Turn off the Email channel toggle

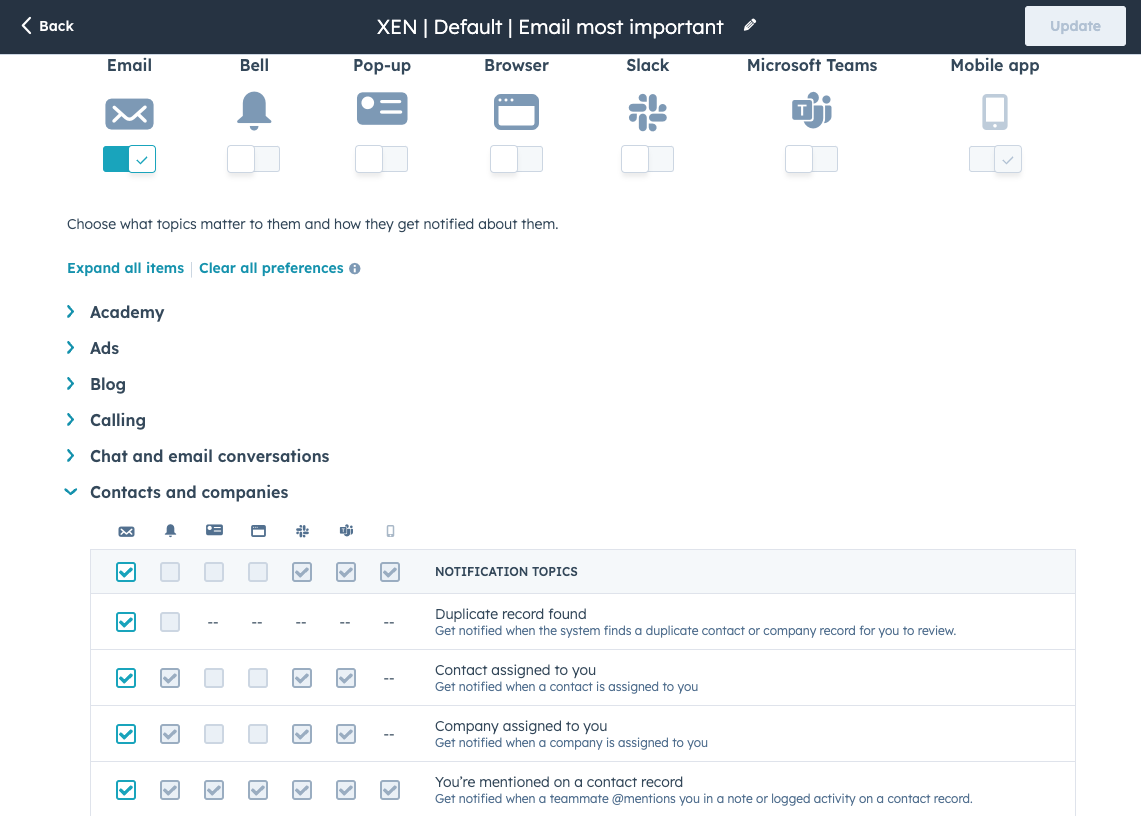click(x=130, y=159)
